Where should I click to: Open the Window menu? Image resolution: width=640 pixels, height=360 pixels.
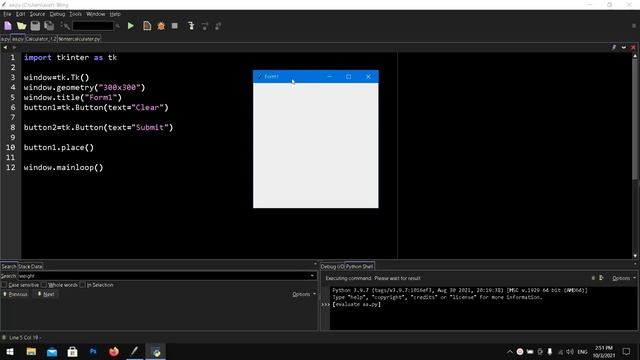pyautogui.click(x=96, y=14)
